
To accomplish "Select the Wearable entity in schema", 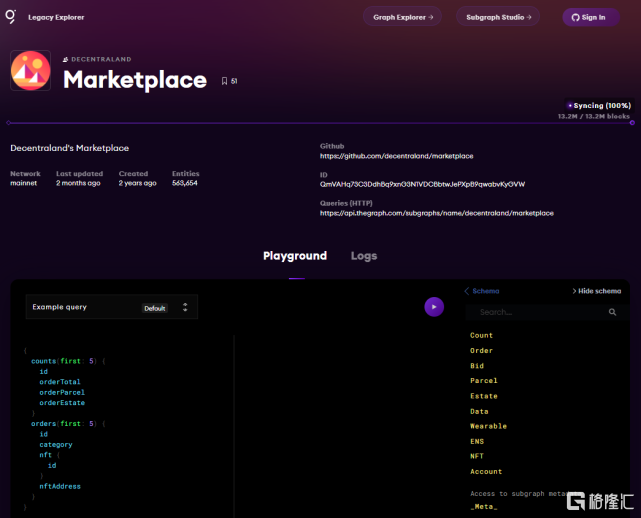I will [x=488, y=426].
